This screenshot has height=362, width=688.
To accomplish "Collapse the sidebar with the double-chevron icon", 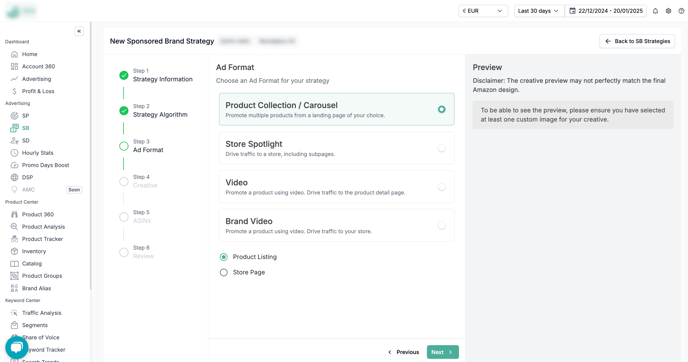I will 79,31.
